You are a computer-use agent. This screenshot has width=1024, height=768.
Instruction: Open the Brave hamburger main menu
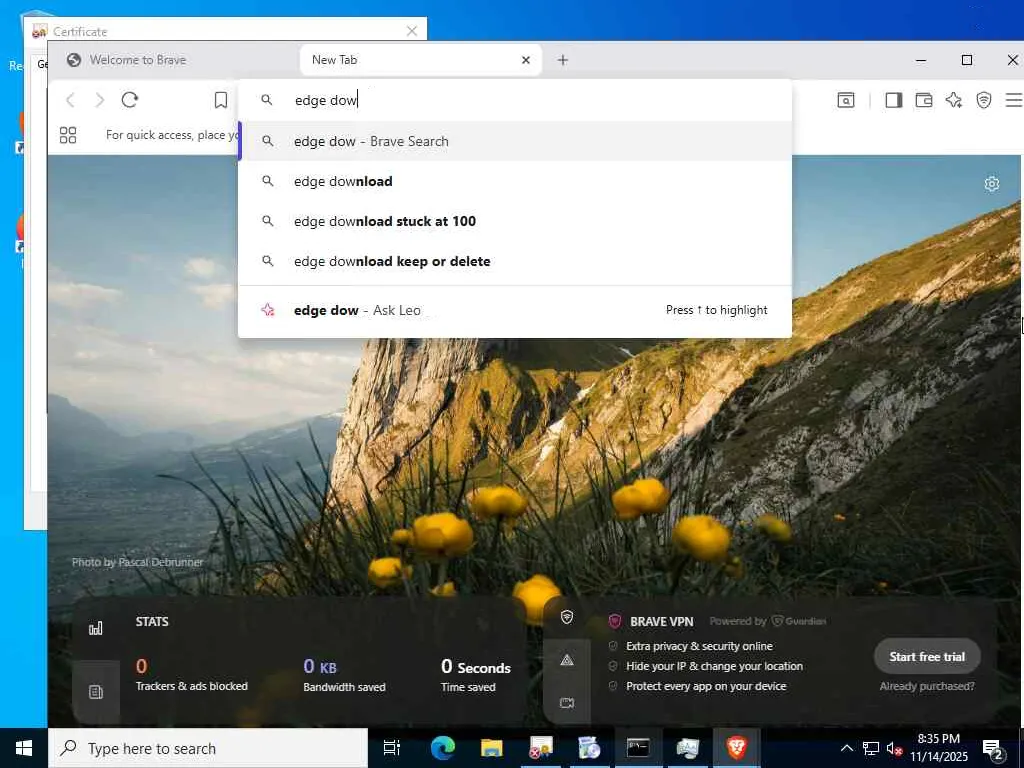click(1014, 100)
